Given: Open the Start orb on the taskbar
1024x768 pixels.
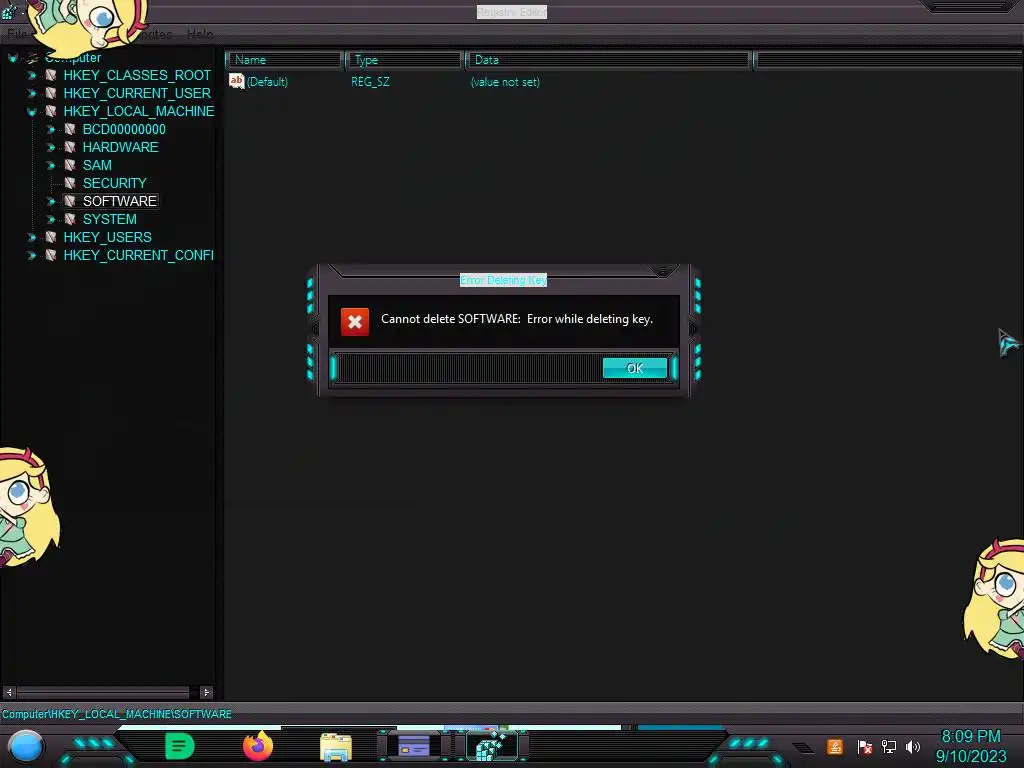Looking at the screenshot, I should 26,746.
